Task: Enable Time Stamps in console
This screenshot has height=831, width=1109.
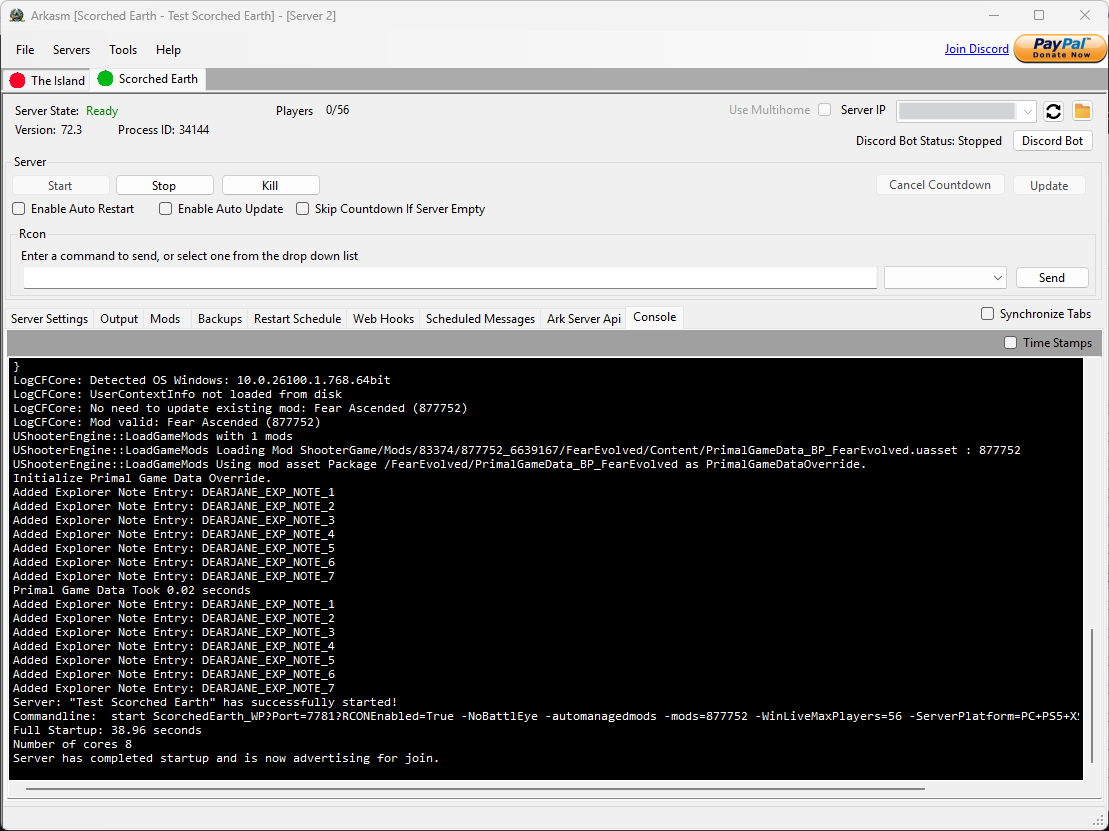Action: [1011, 343]
